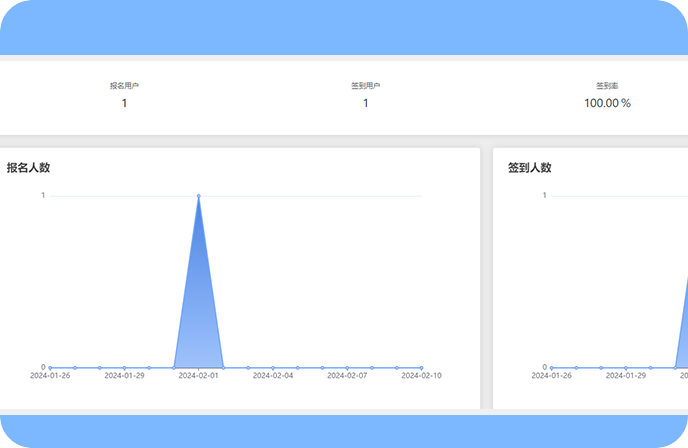688x448 pixels.
Task: Click the 100.00 % sign-in rate value
Action: coord(607,103)
